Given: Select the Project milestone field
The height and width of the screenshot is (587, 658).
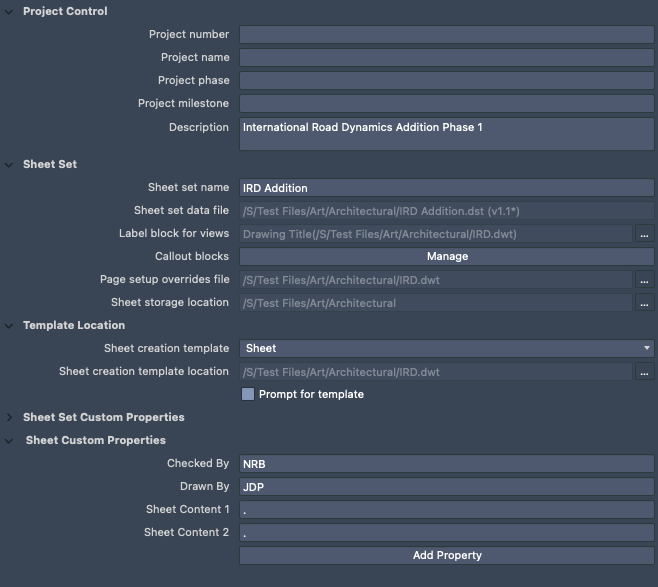Looking at the screenshot, I should (x=446, y=104).
